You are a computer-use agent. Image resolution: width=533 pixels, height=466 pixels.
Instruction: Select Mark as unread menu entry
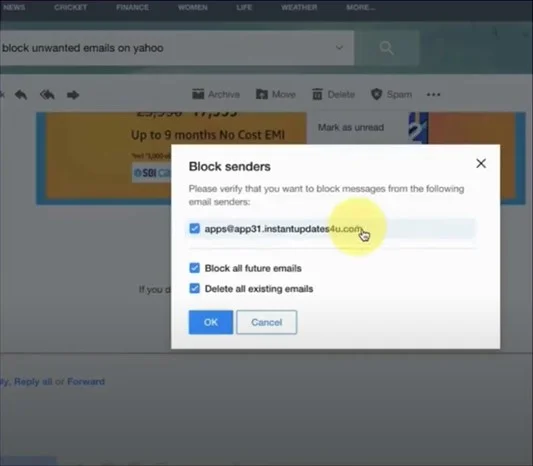click(351, 127)
